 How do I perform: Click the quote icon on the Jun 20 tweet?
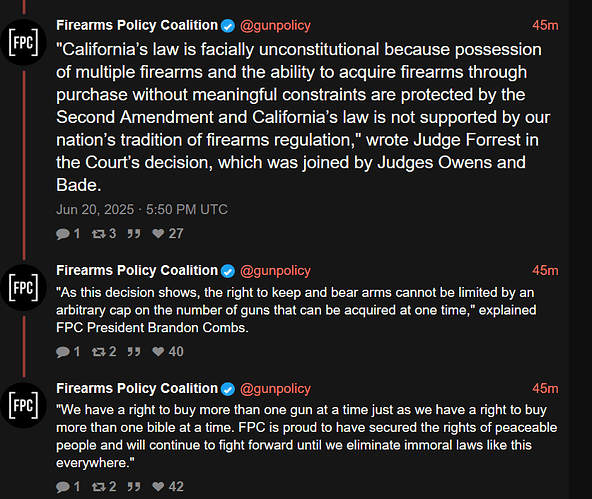click(134, 234)
